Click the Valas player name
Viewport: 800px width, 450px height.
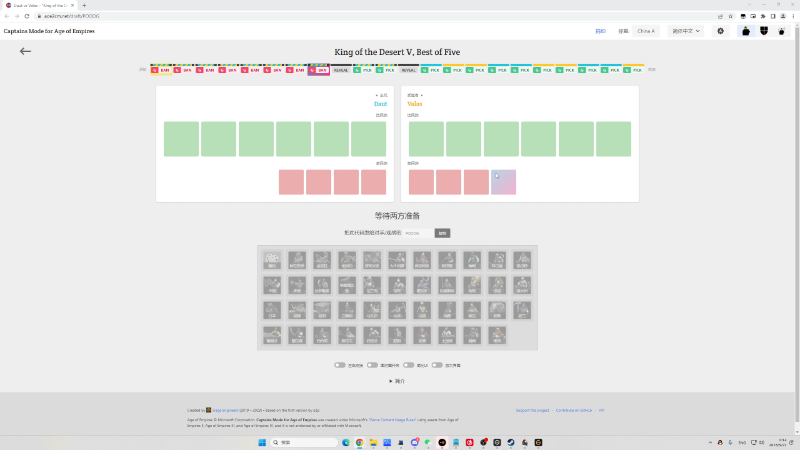[x=415, y=104]
